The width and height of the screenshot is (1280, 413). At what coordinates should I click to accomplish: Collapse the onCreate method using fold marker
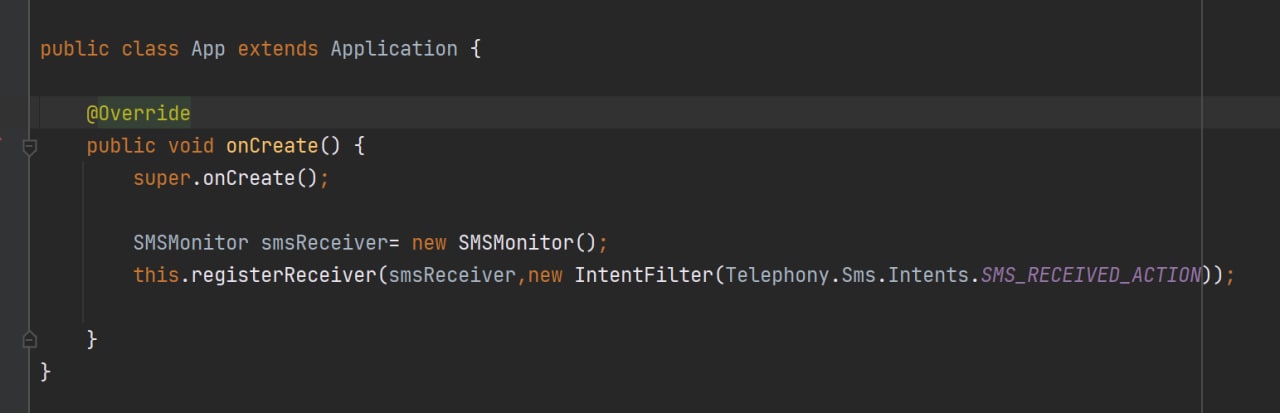[30, 147]
